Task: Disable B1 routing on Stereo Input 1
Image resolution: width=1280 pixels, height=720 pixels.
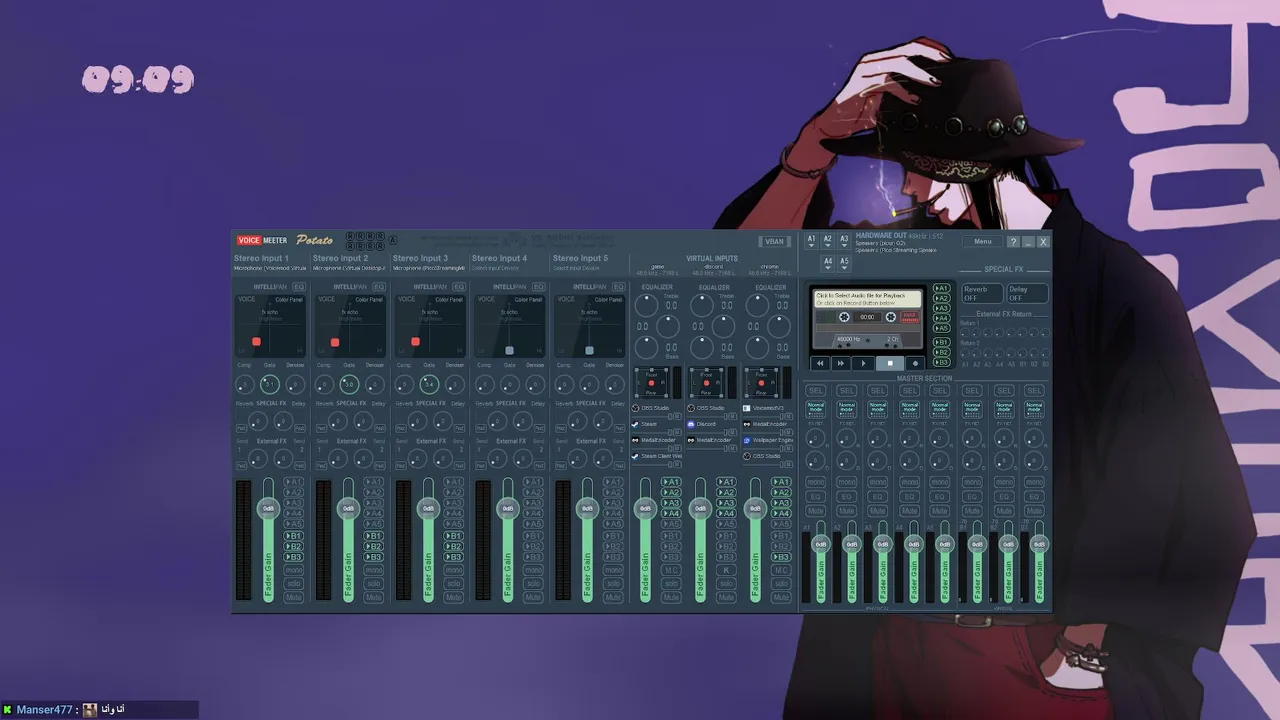Action: (x=293, y=536)
